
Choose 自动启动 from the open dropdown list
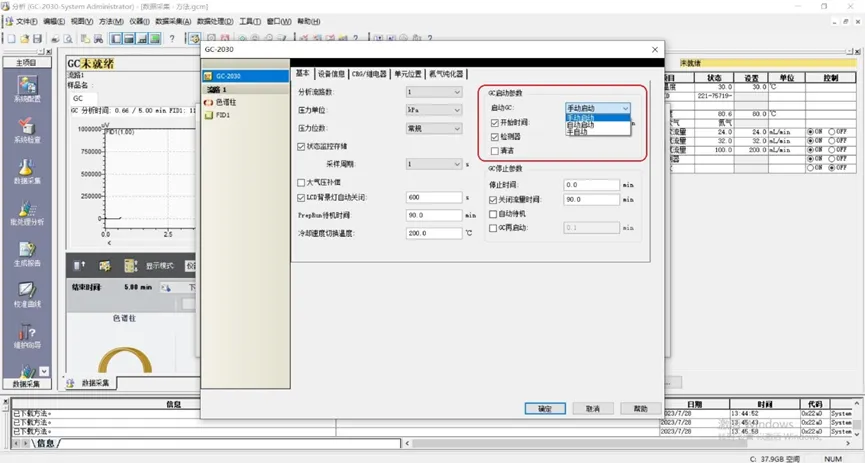(x=581, y=124)
